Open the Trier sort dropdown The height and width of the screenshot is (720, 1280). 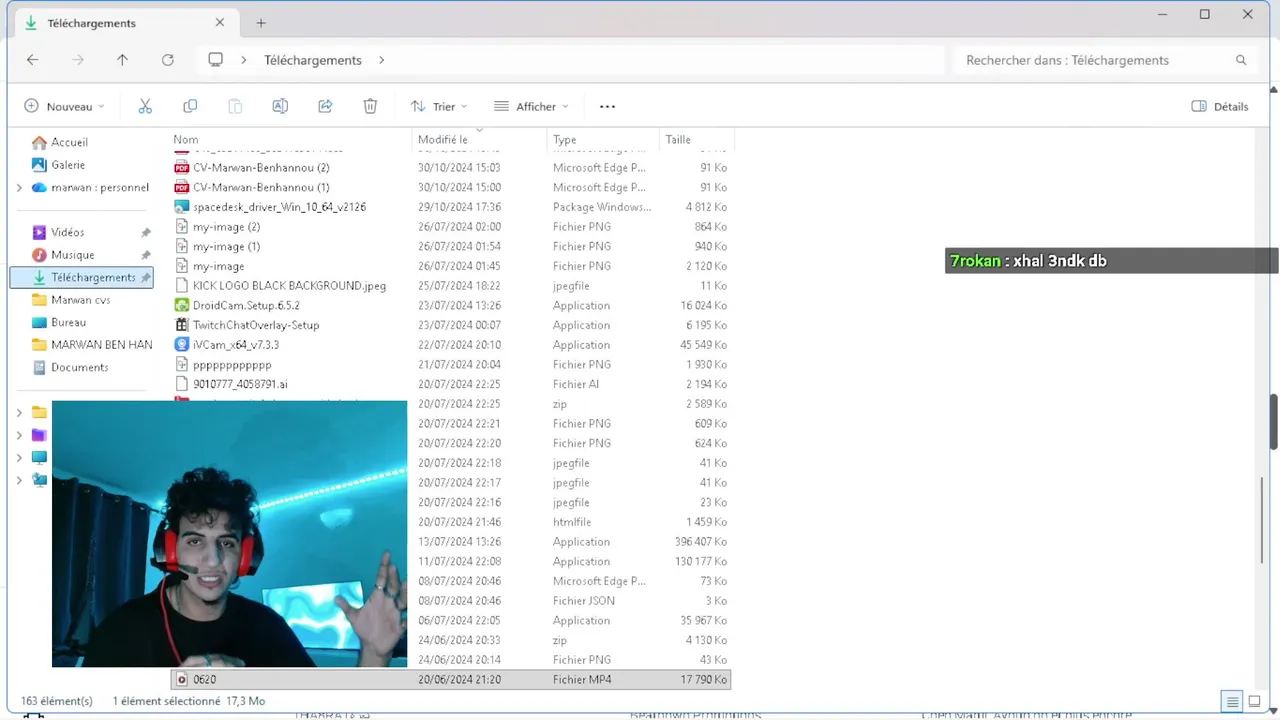tap(438, 106)
